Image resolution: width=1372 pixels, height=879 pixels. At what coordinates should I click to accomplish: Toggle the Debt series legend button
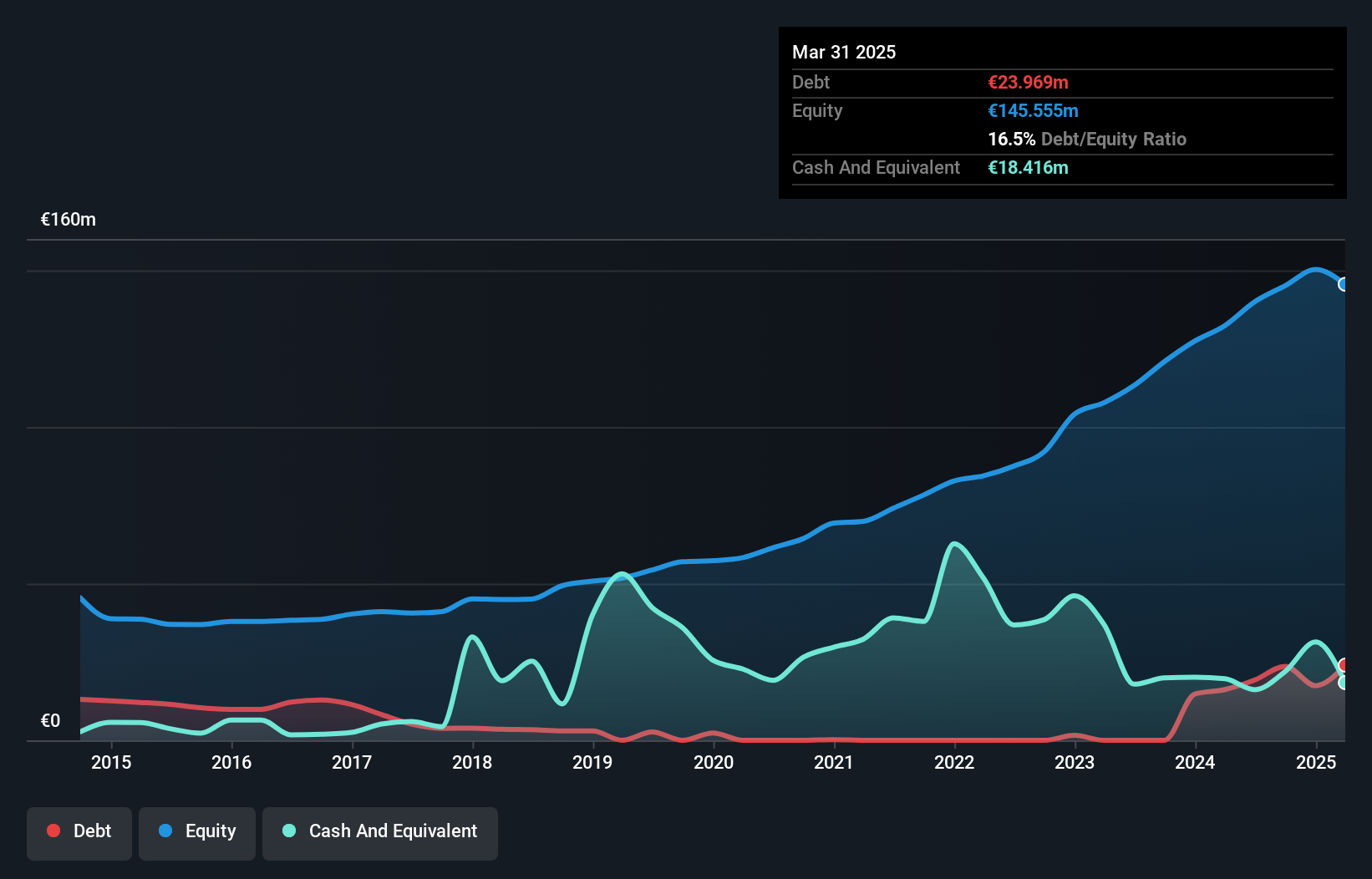pos(79,832)
